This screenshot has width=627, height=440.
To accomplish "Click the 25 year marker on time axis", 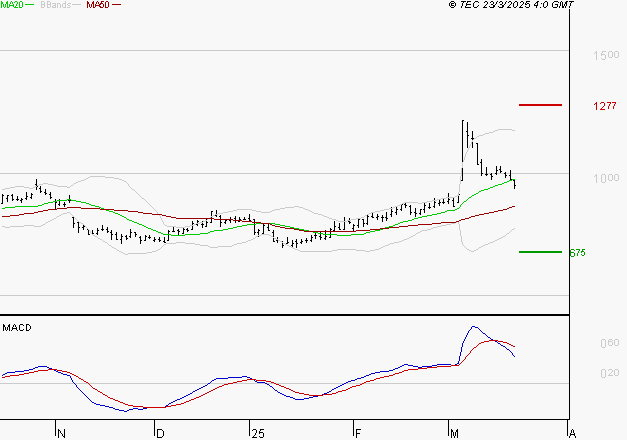I will (258, 434).
